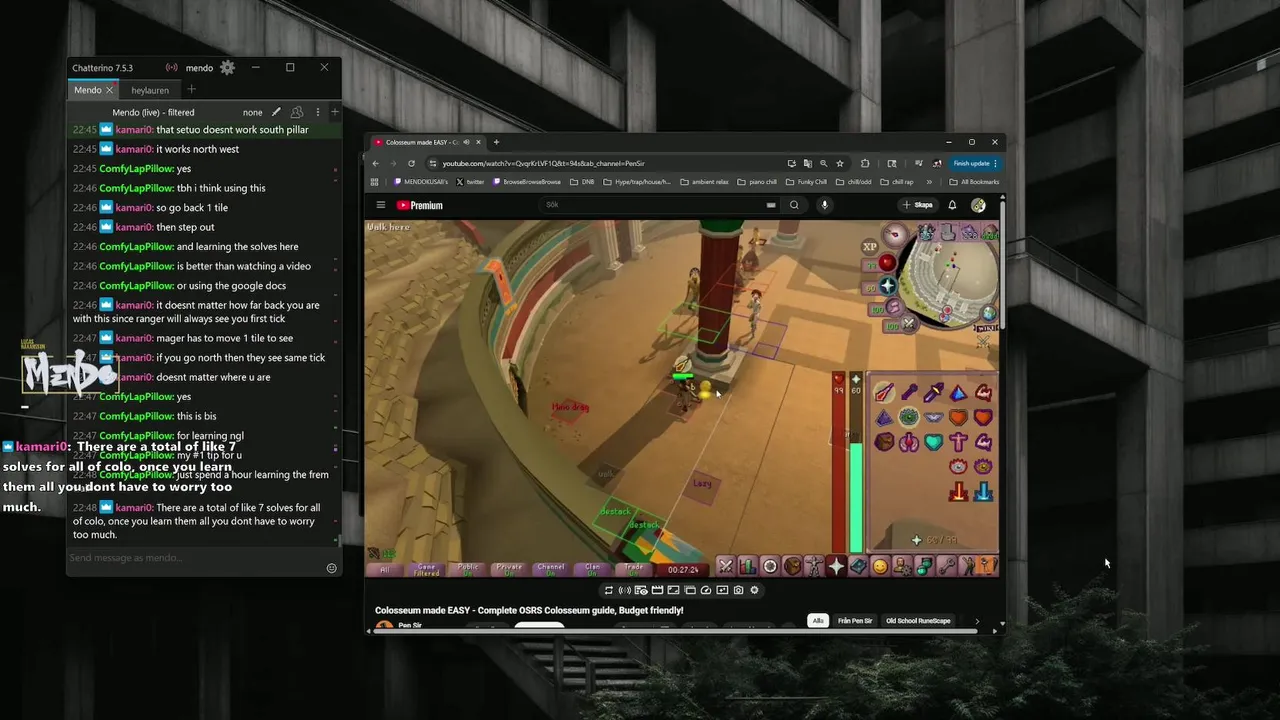Select the All chat filter in game
The height and width of the screenshot is (720, 1280).
[385, 569]
